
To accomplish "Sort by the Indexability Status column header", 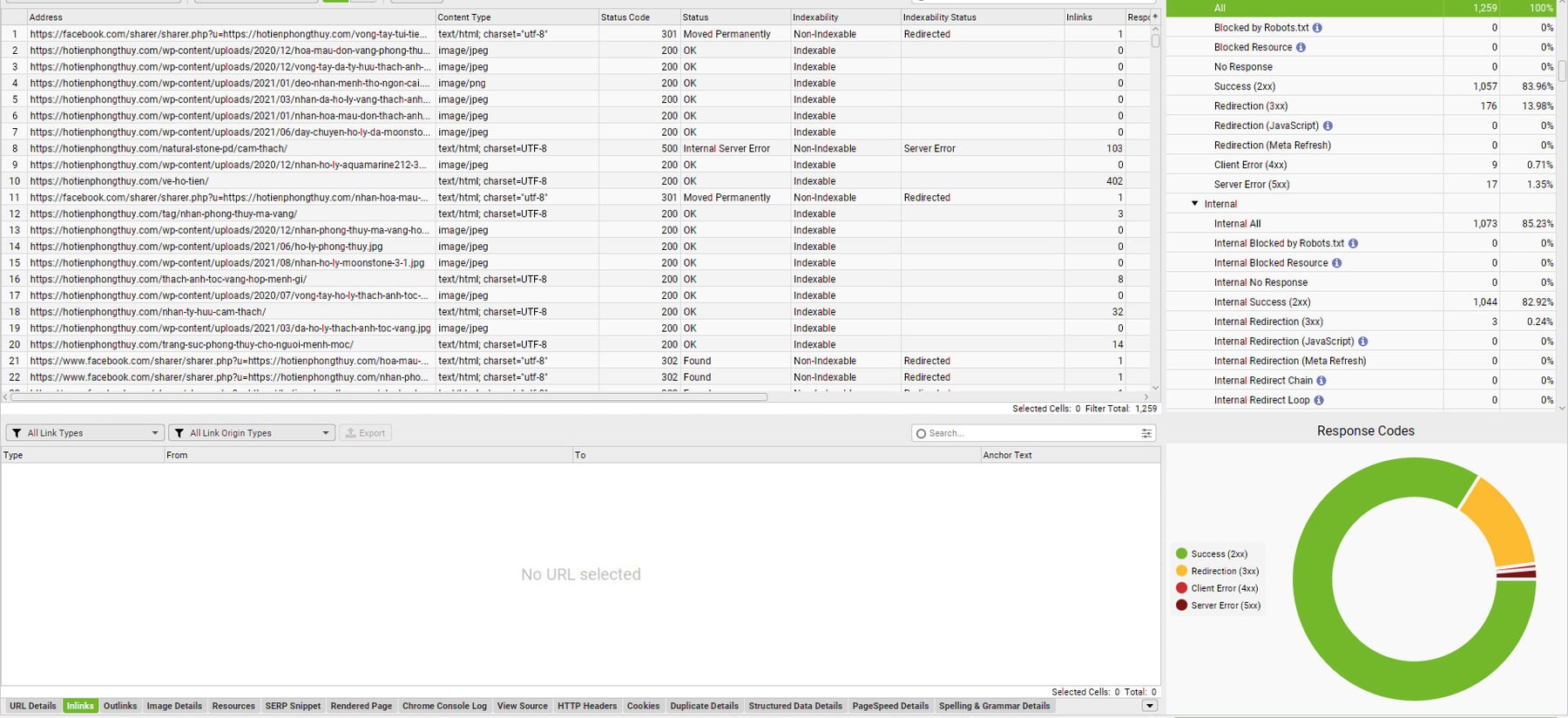I will click(982, 17).
